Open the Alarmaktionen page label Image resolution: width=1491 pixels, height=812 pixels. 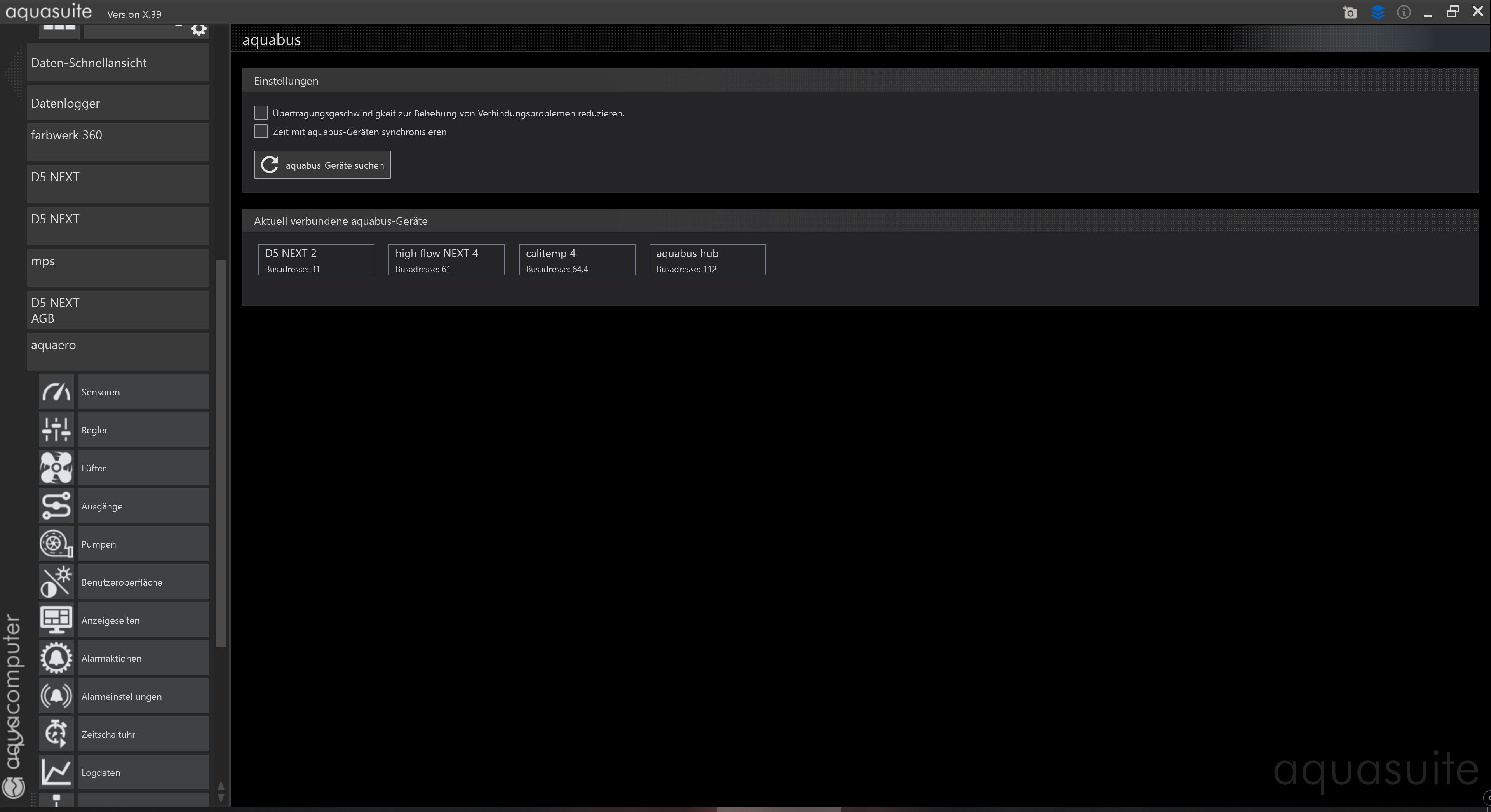(143, 658)
